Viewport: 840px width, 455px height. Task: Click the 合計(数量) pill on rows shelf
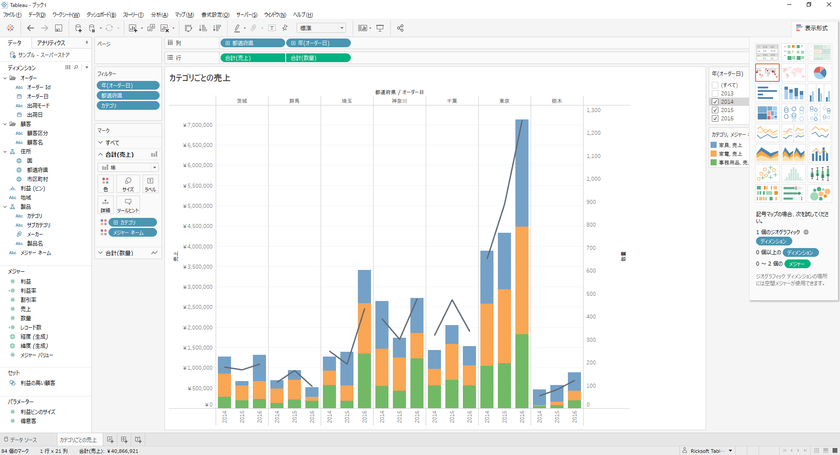click(318, 58)
